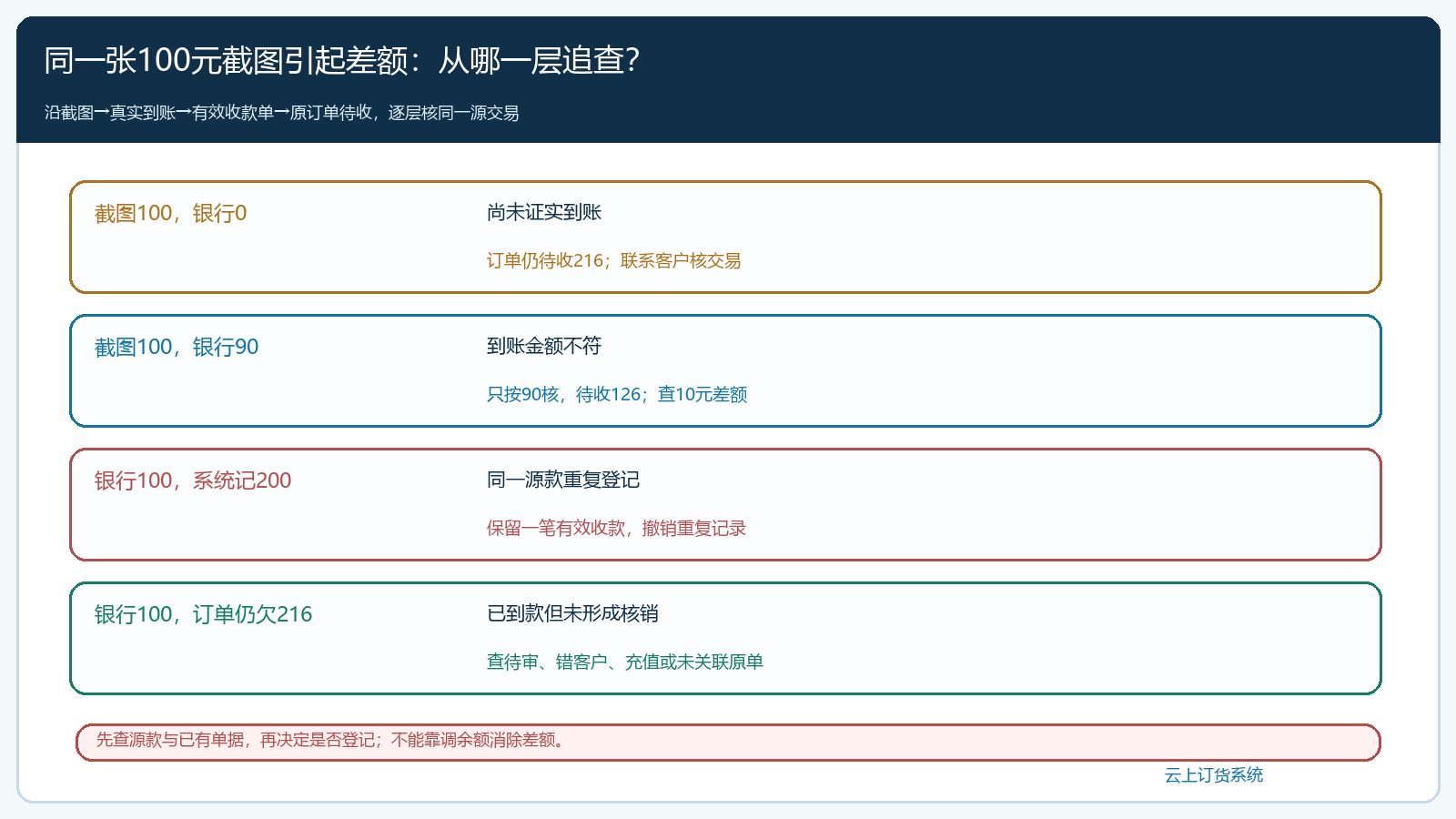Click '保留一笔有效收款，撤销重复记录'
The height and width of the screenshot is (819, 1456).
(x=616, y=528)
